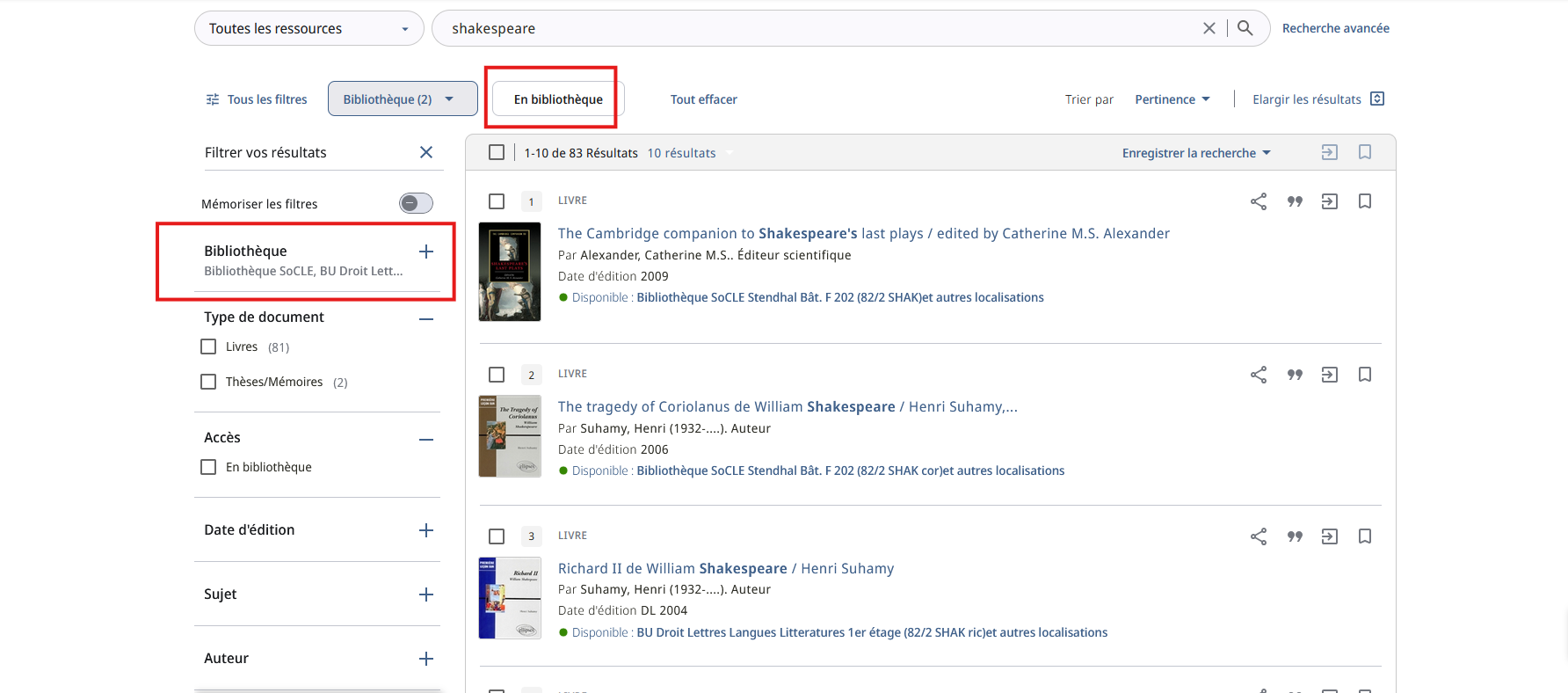This screenshot has height=693, width=1568.
Task: Open Richard II de William Shakespeare title
Action: 726,568
